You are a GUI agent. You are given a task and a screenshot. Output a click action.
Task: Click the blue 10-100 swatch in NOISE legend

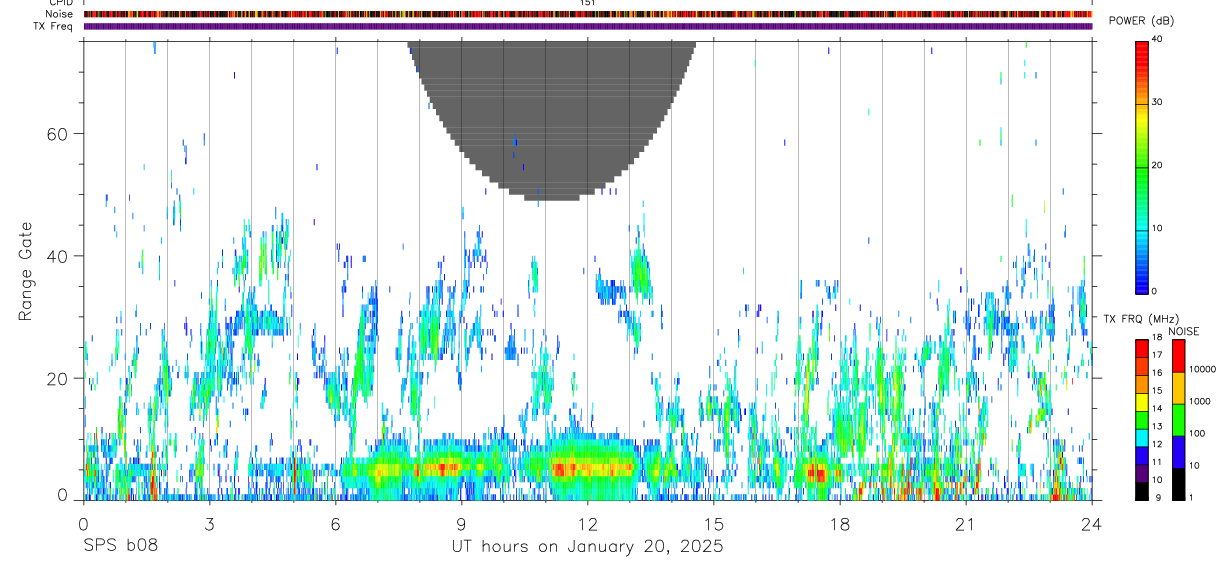click(1179, 452)
